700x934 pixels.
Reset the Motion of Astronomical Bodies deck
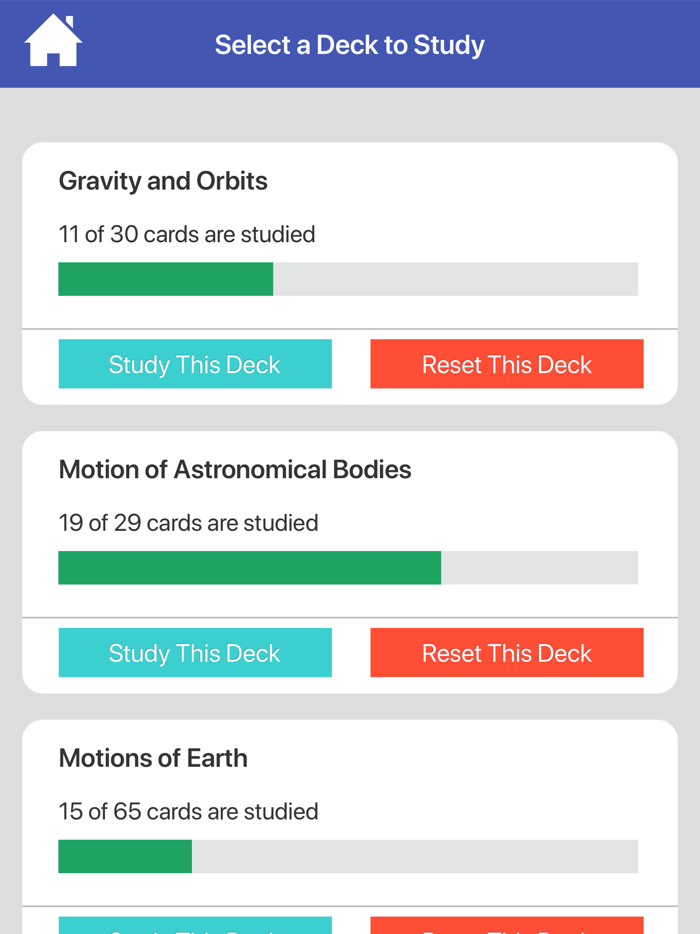point(507,652)
